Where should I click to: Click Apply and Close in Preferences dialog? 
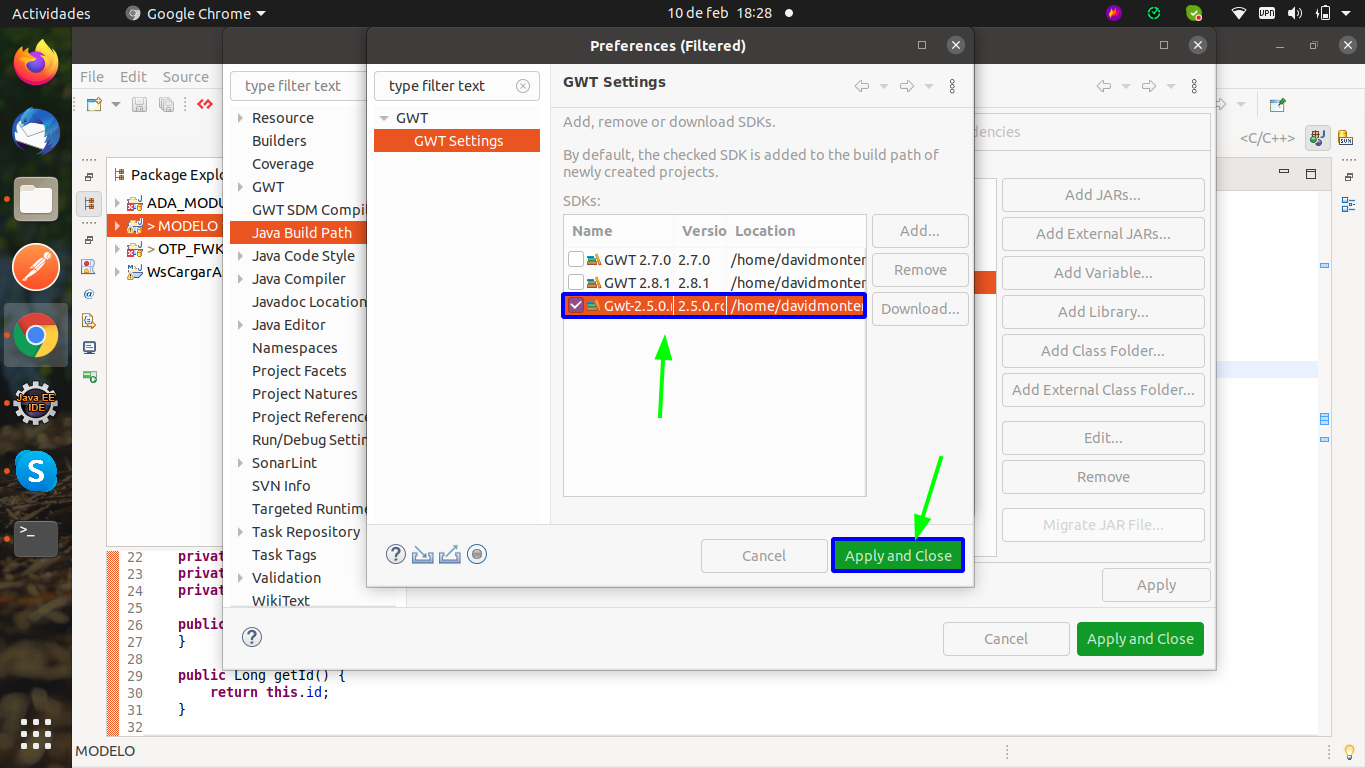(898, 556)
